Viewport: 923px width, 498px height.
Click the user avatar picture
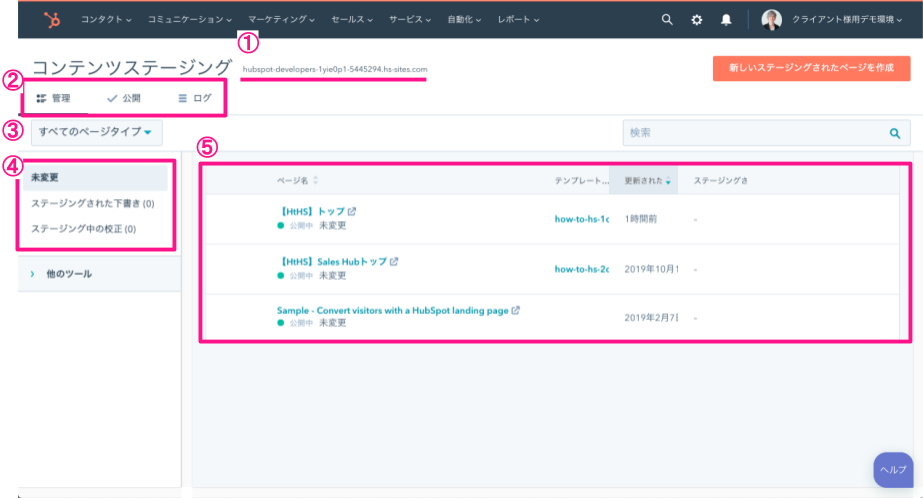pos(771,19)
